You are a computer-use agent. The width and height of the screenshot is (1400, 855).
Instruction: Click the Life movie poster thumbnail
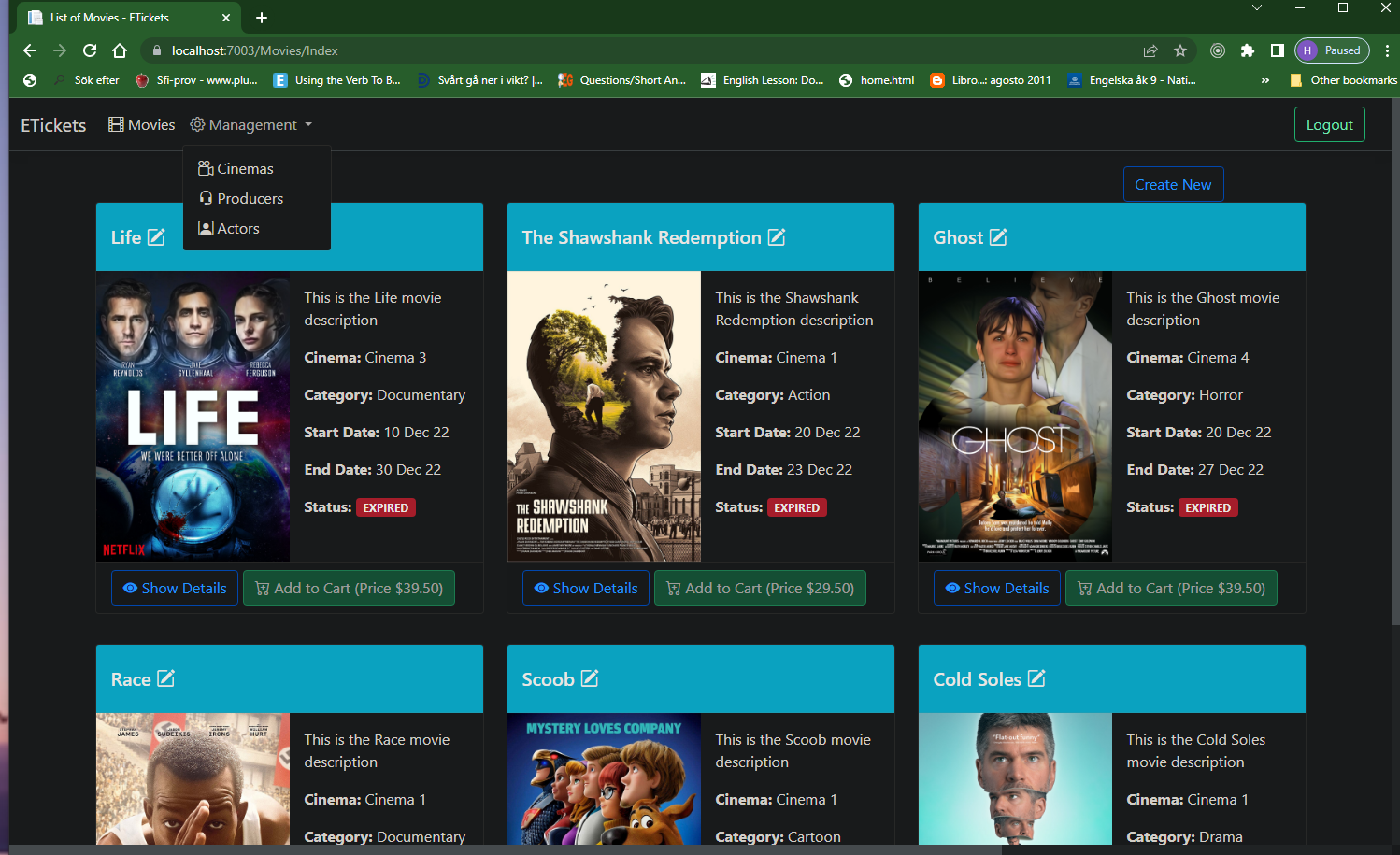click(193, 417)
